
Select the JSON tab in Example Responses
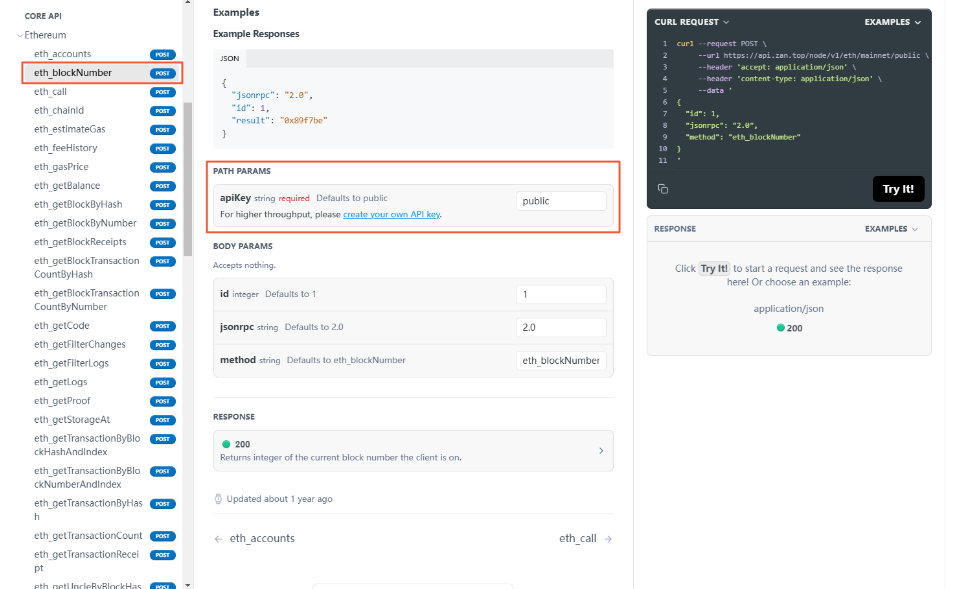(229, 59)
